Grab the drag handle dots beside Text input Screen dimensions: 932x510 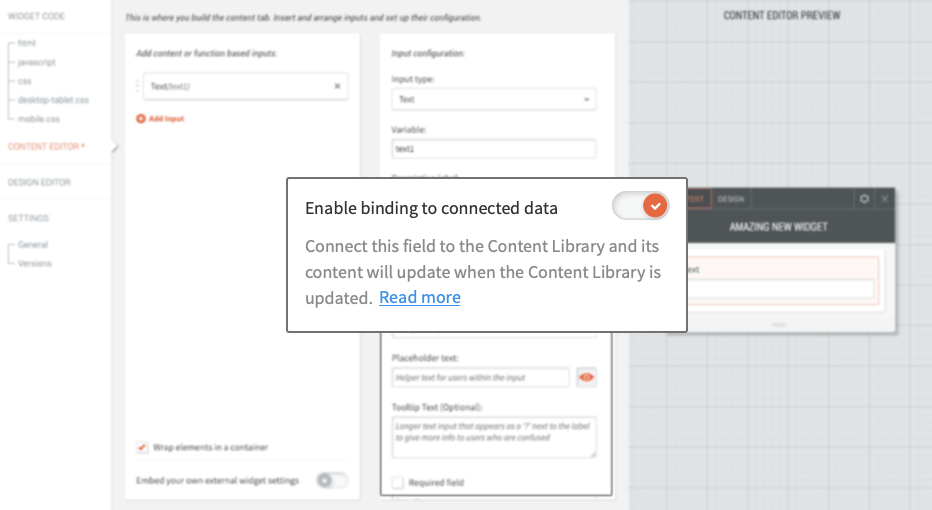coord(137,86)
